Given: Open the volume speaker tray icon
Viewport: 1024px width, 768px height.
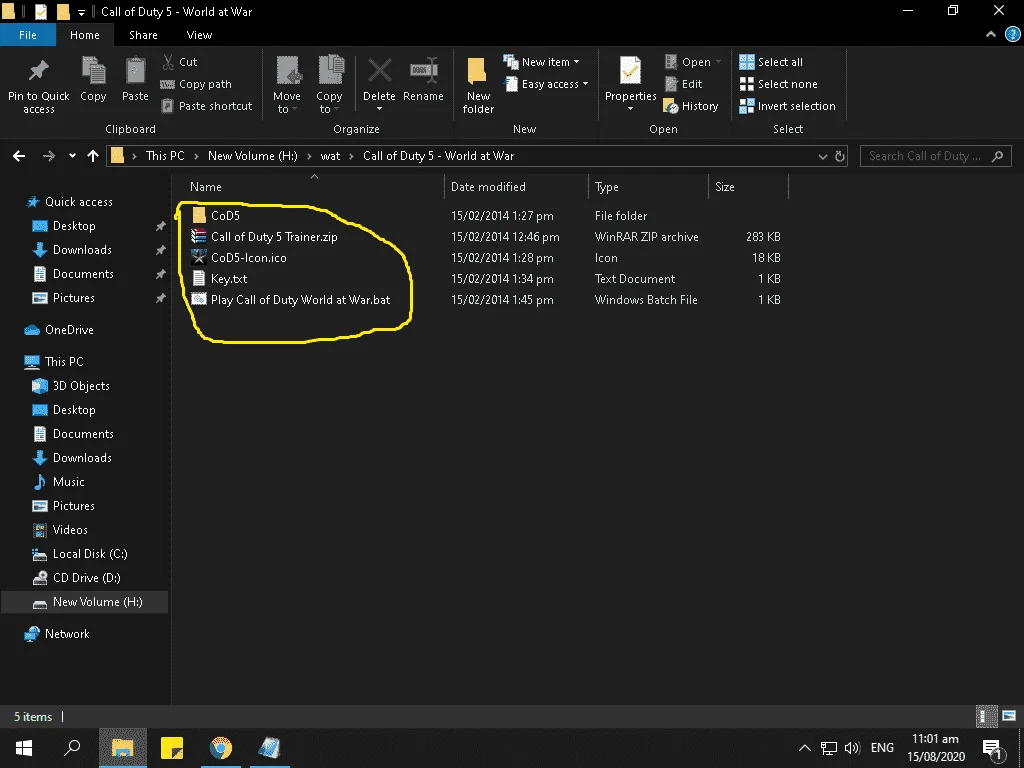Looking at the screenshot, I should point(852,748).
